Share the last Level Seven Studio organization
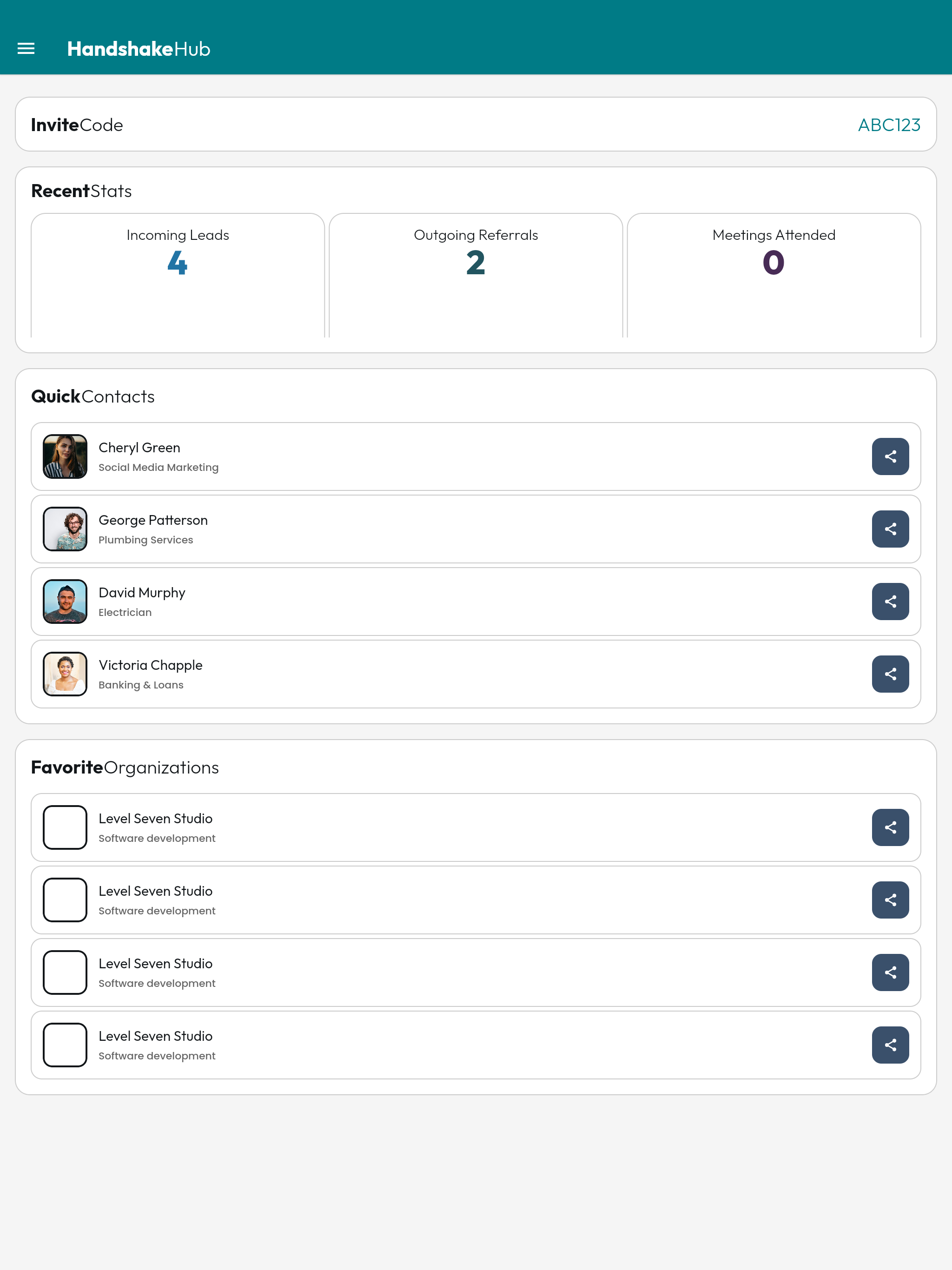This screenshot has width=952, height=1270. (890, 1045)
